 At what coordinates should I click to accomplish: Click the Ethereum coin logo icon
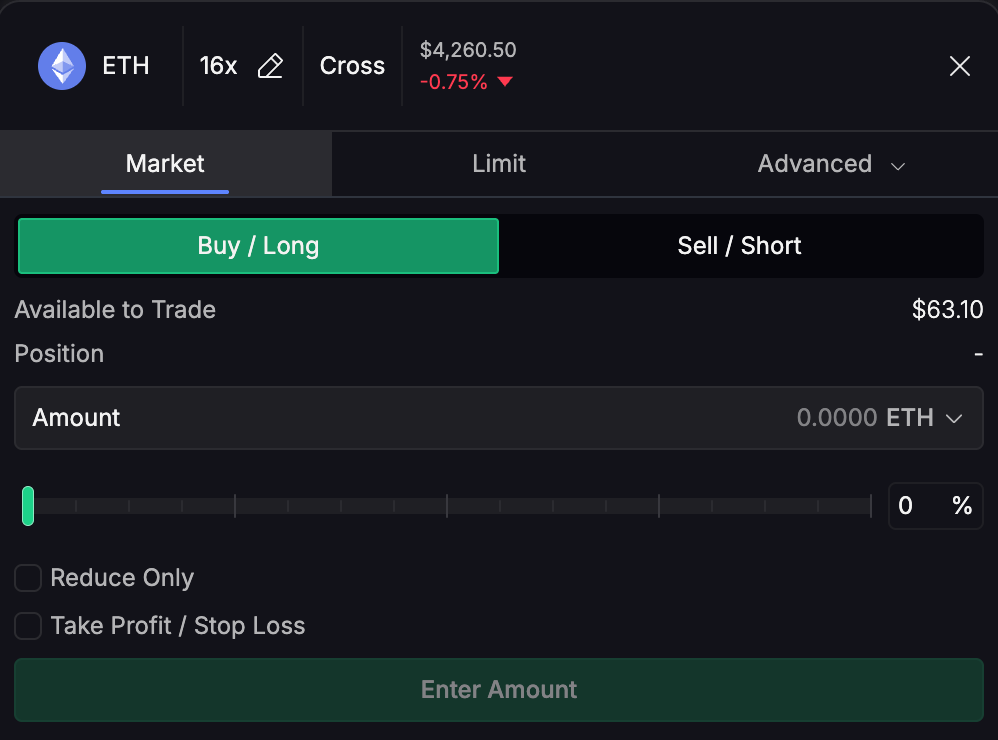pyautogui.click(x=62, y=66)
